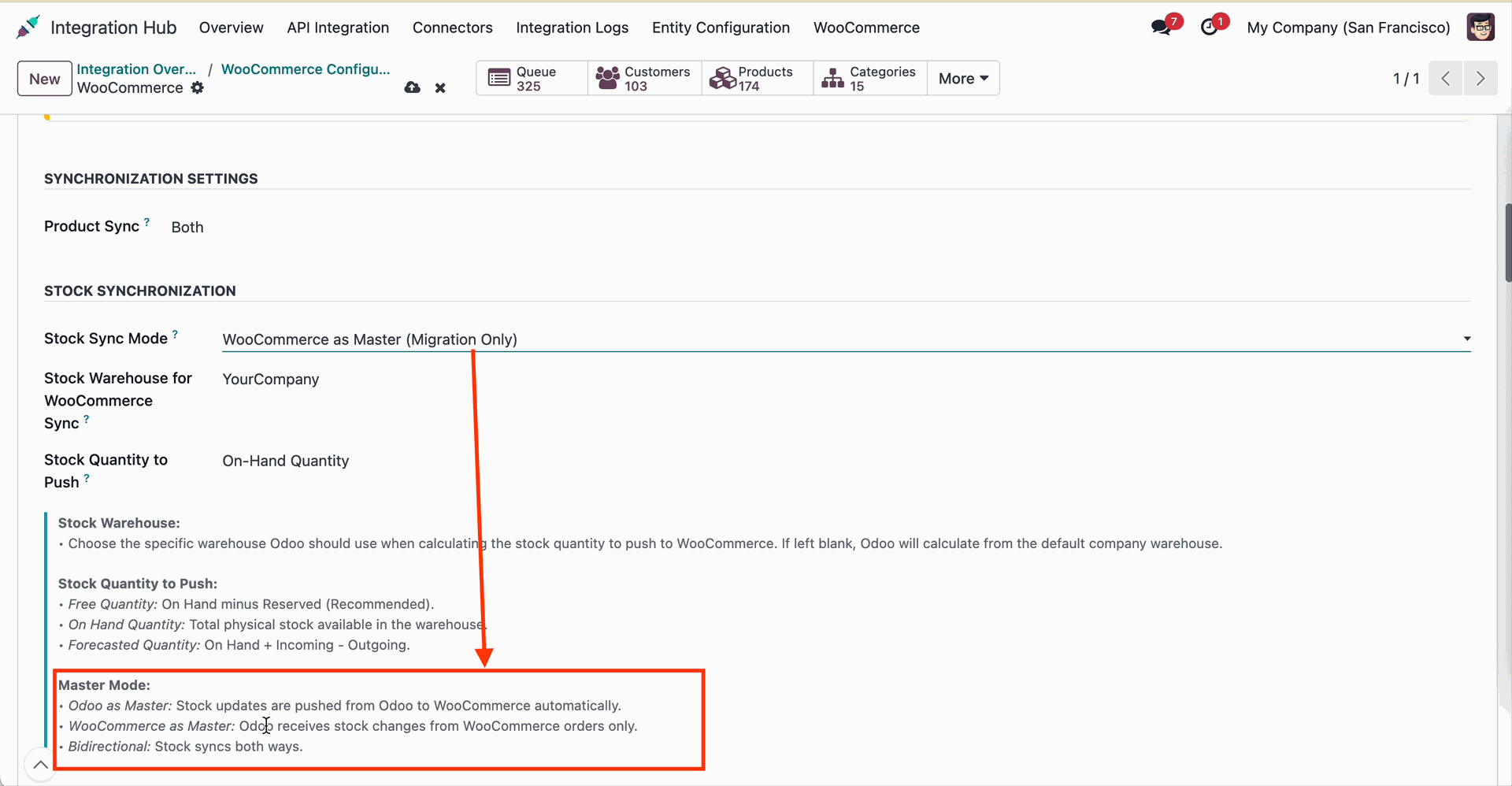Go to the previous record arrow
The image size is (1512, 786).
click(1446, 78)
